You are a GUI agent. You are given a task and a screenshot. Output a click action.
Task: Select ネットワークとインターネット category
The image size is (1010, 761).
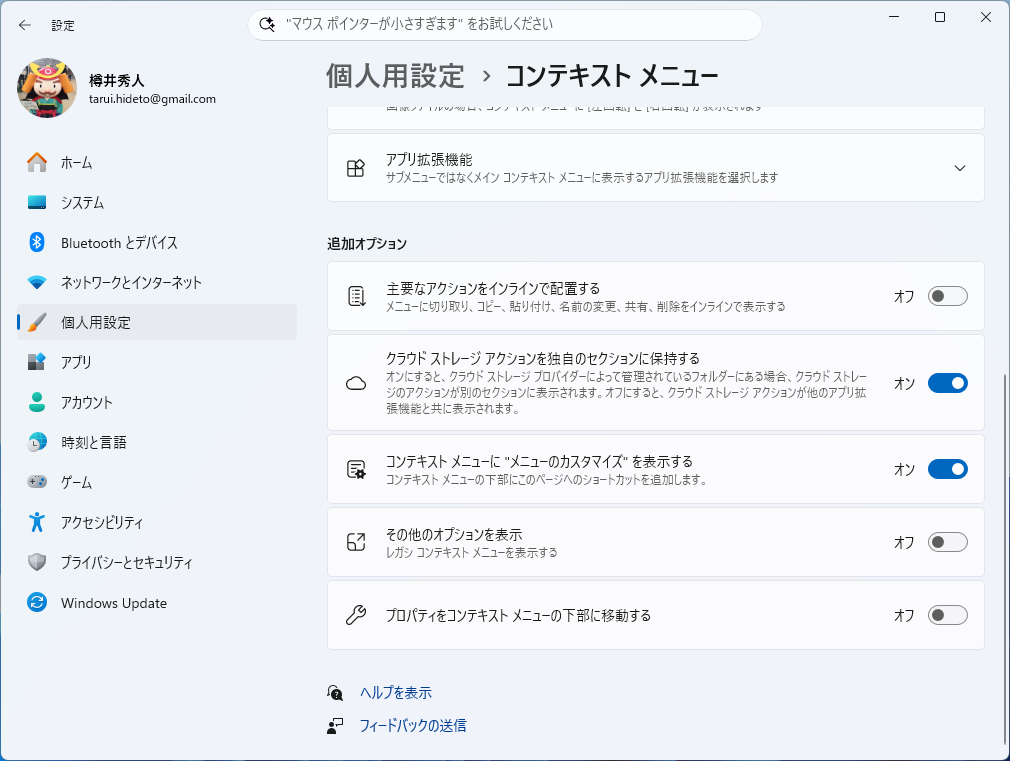(157, 282)
